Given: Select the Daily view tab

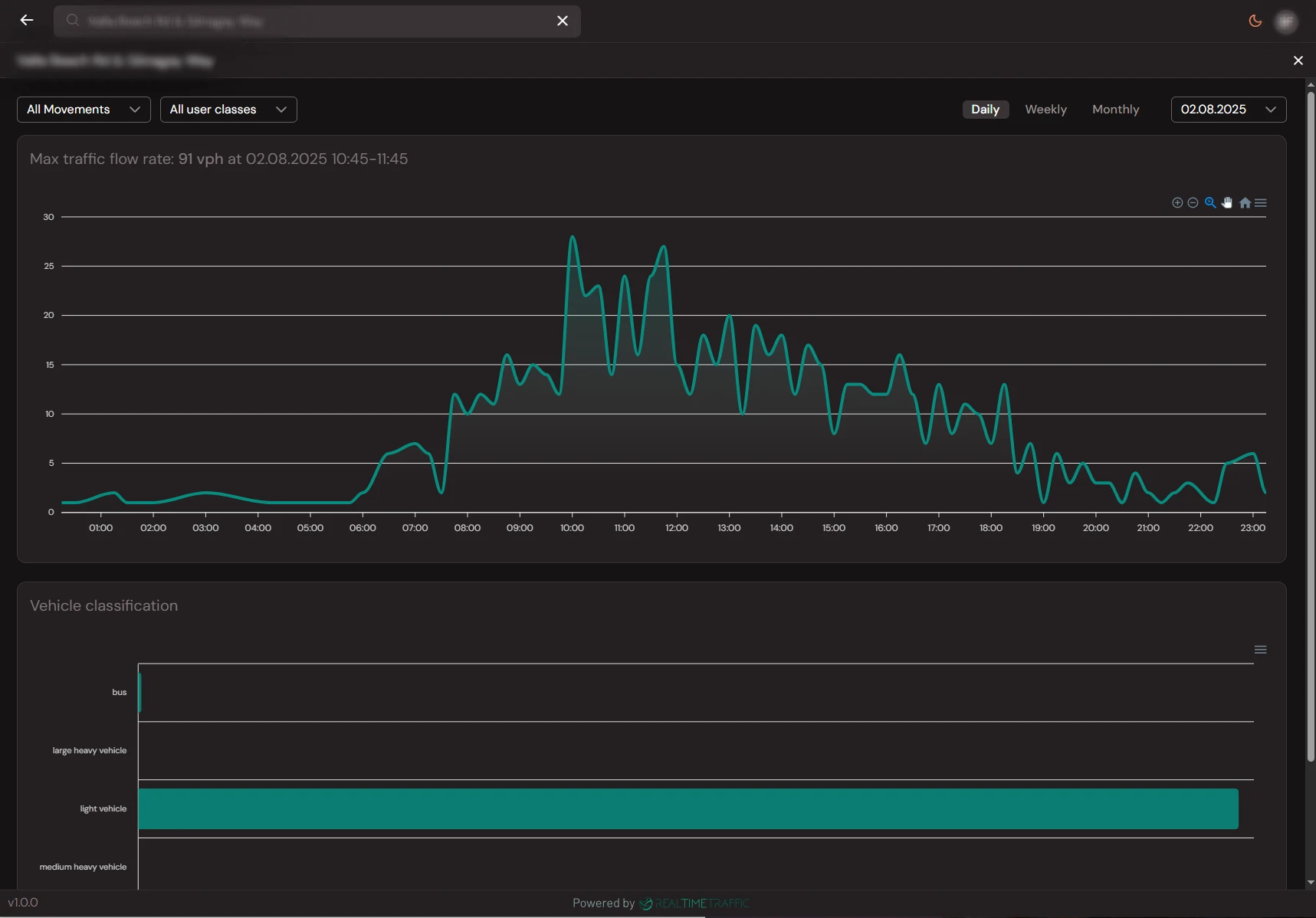Looking at the screenshot, I should tap(985, 110).
